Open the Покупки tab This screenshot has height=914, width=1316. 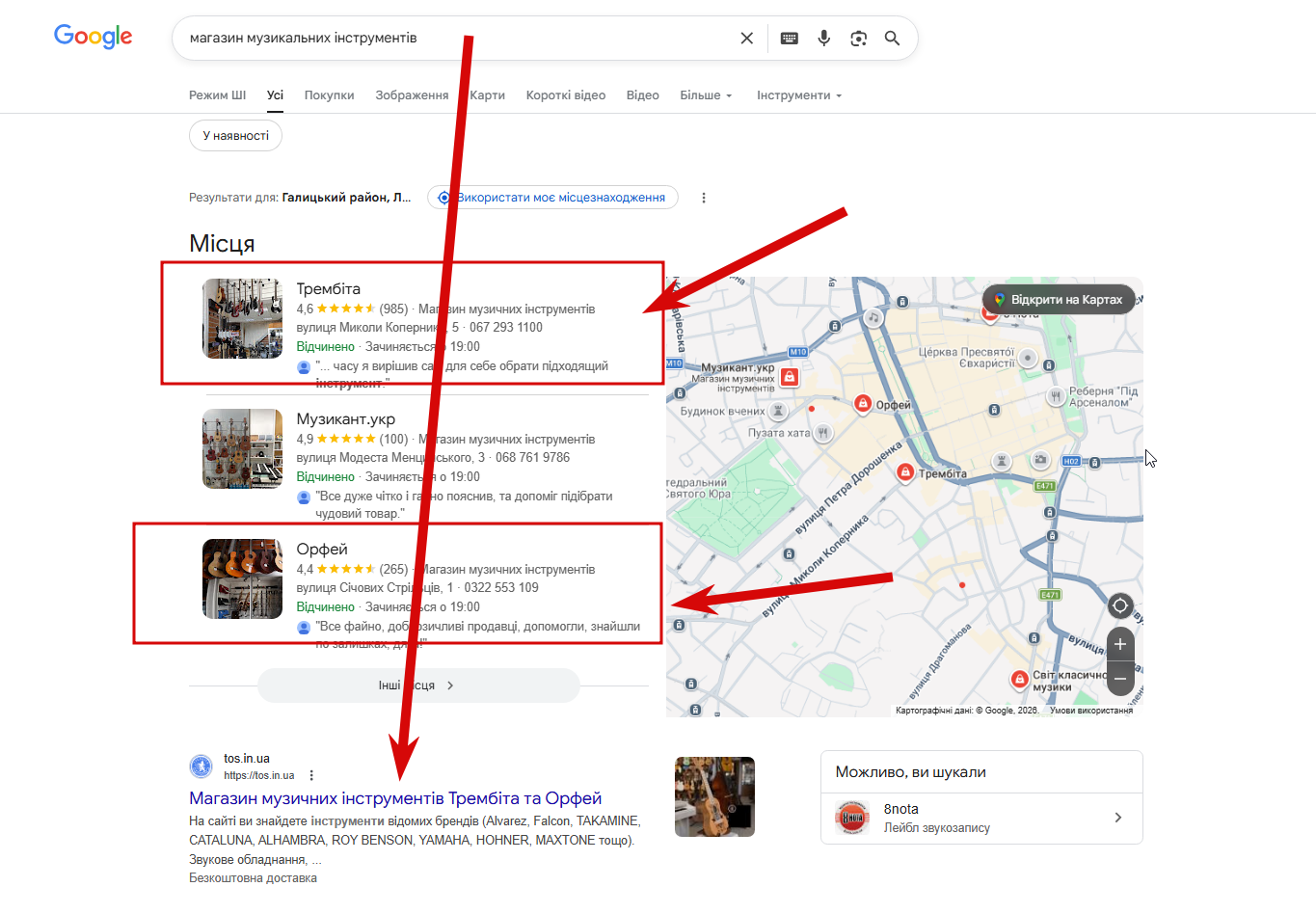click(x=329, y=95)
